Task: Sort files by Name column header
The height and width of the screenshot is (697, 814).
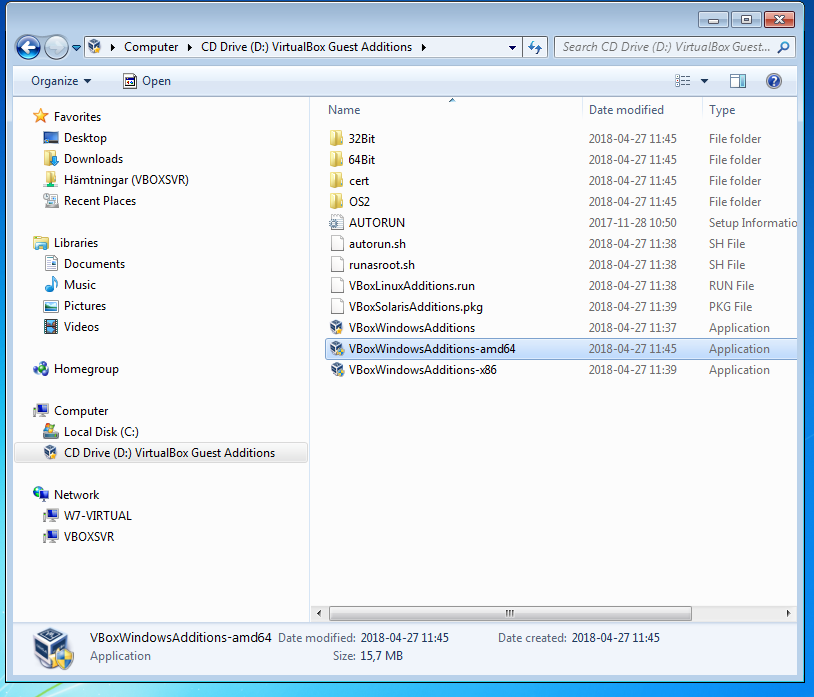Action: (344, 110)
